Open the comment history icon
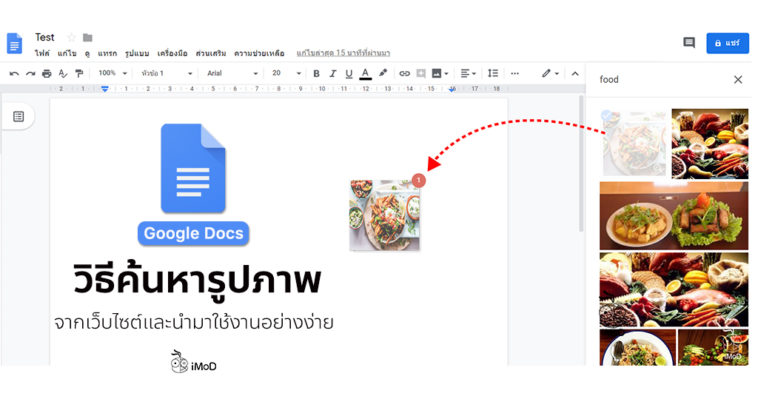Viewport: 758px width, 396px height. (689, 43)
